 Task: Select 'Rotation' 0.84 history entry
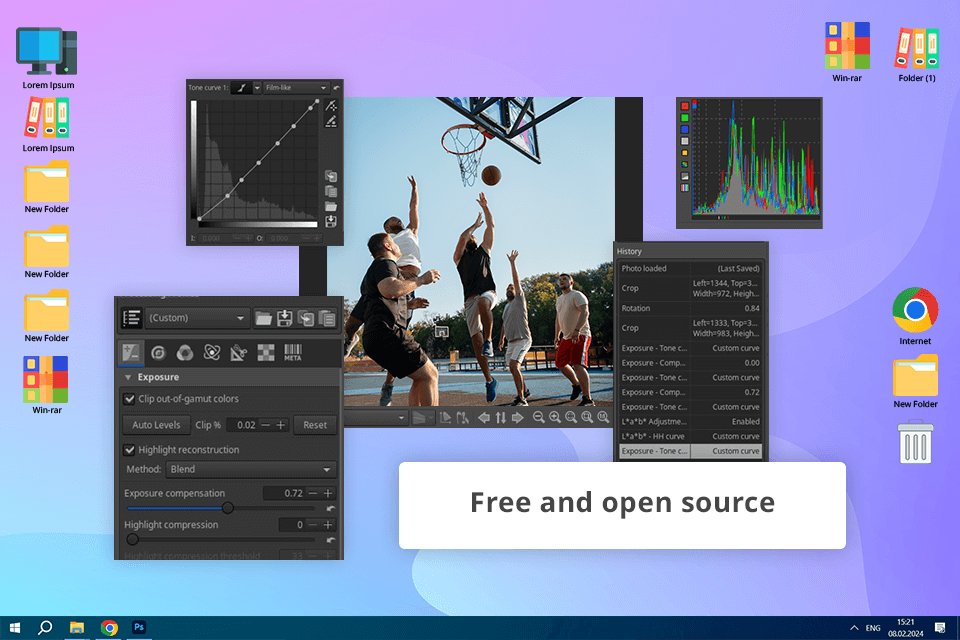click(x=690, y=308)
